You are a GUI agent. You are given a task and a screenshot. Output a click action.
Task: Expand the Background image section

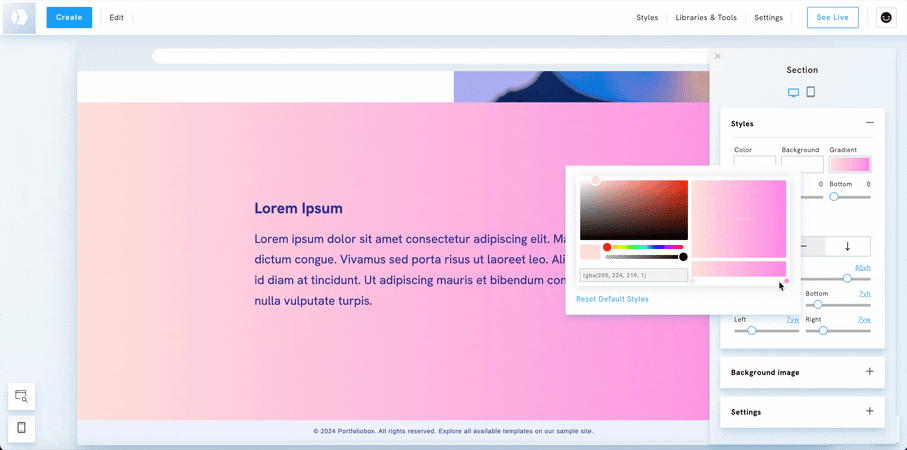(869, 372)
